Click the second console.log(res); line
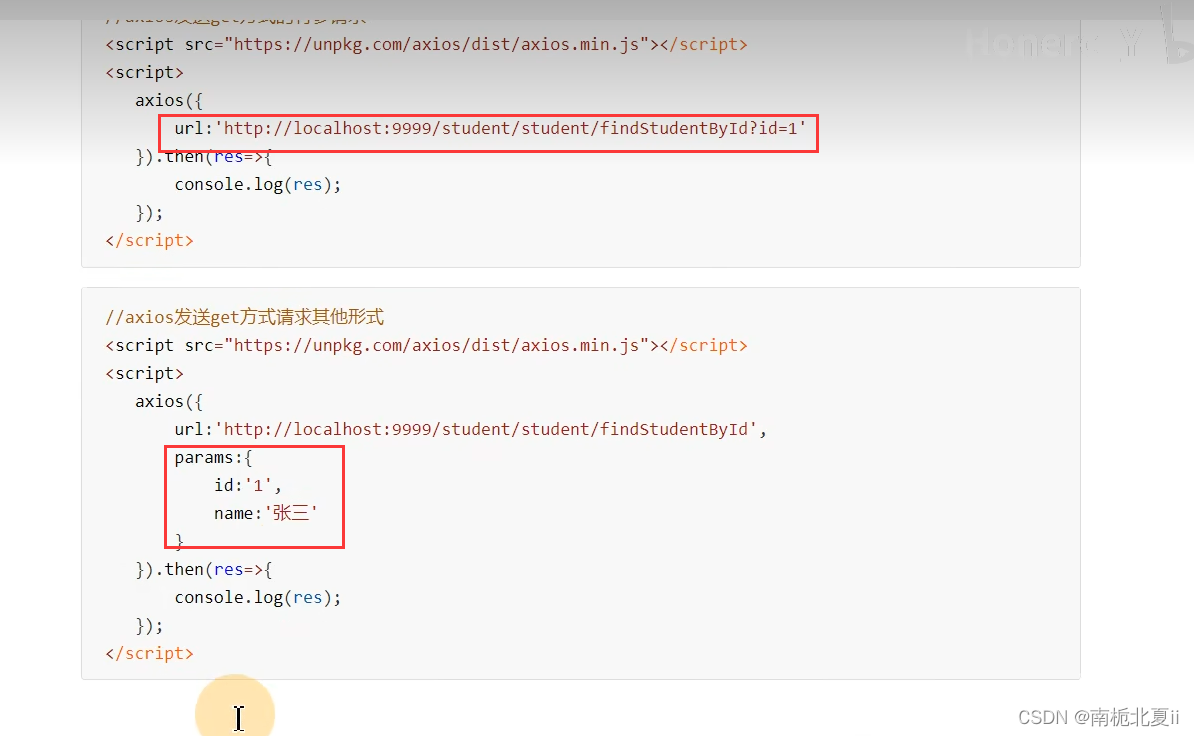1194x736 pixels. [257, 597]
